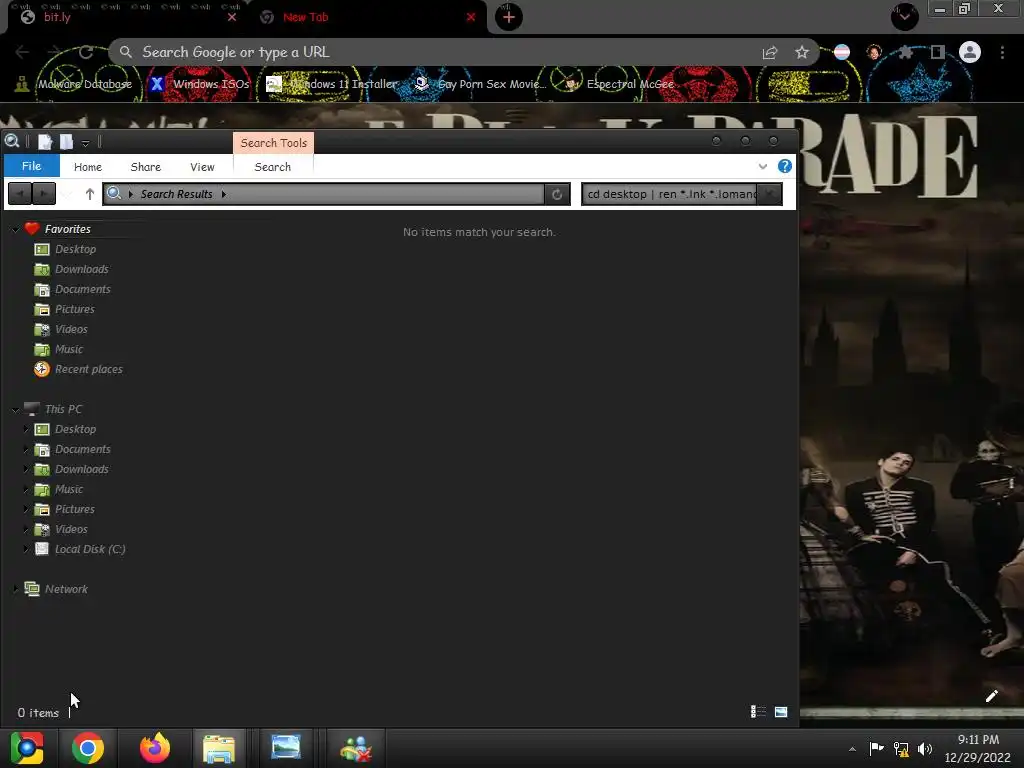Show hidden system tray icons

click(x=852, y=749)
